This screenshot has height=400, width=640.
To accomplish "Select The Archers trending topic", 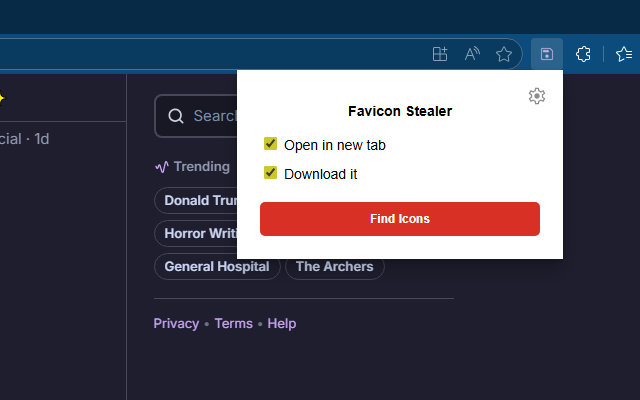I will tap(335, 267).
